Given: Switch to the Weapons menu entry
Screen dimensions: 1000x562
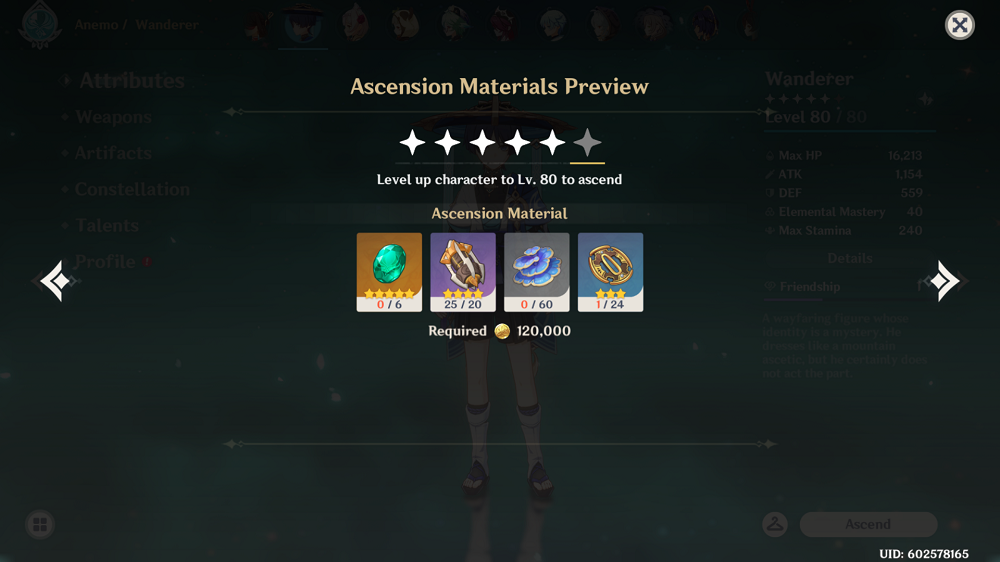Looking at the screenshot, I should pos(114,117).
